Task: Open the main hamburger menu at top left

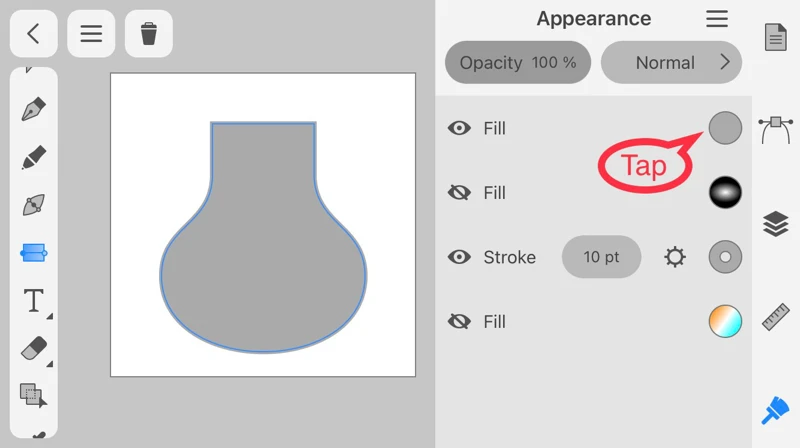Action: [x=91, y=34]
